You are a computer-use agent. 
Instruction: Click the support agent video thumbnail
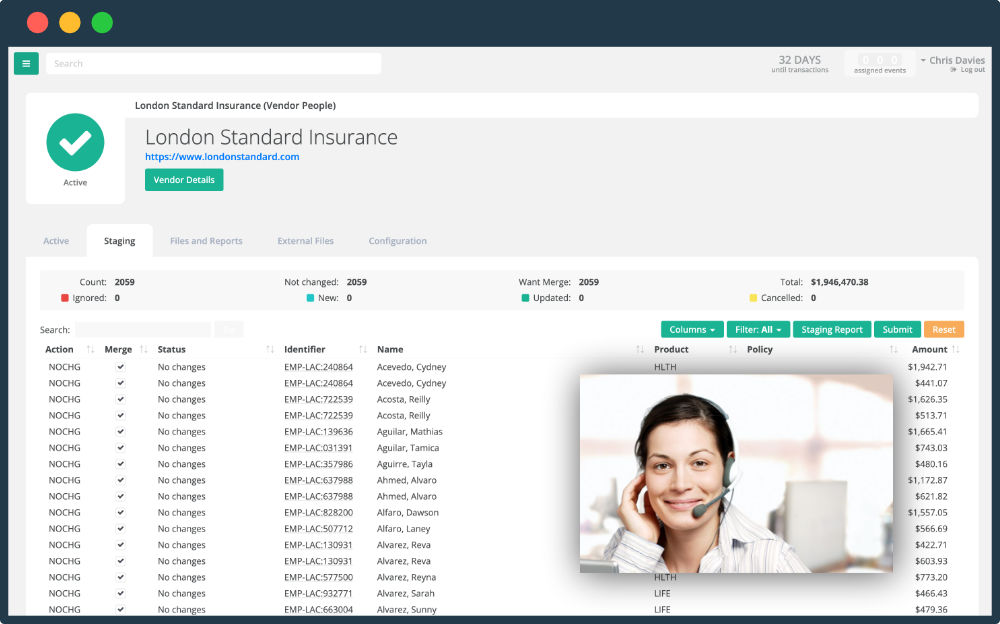pyautogui.click(x=736, y=473)
